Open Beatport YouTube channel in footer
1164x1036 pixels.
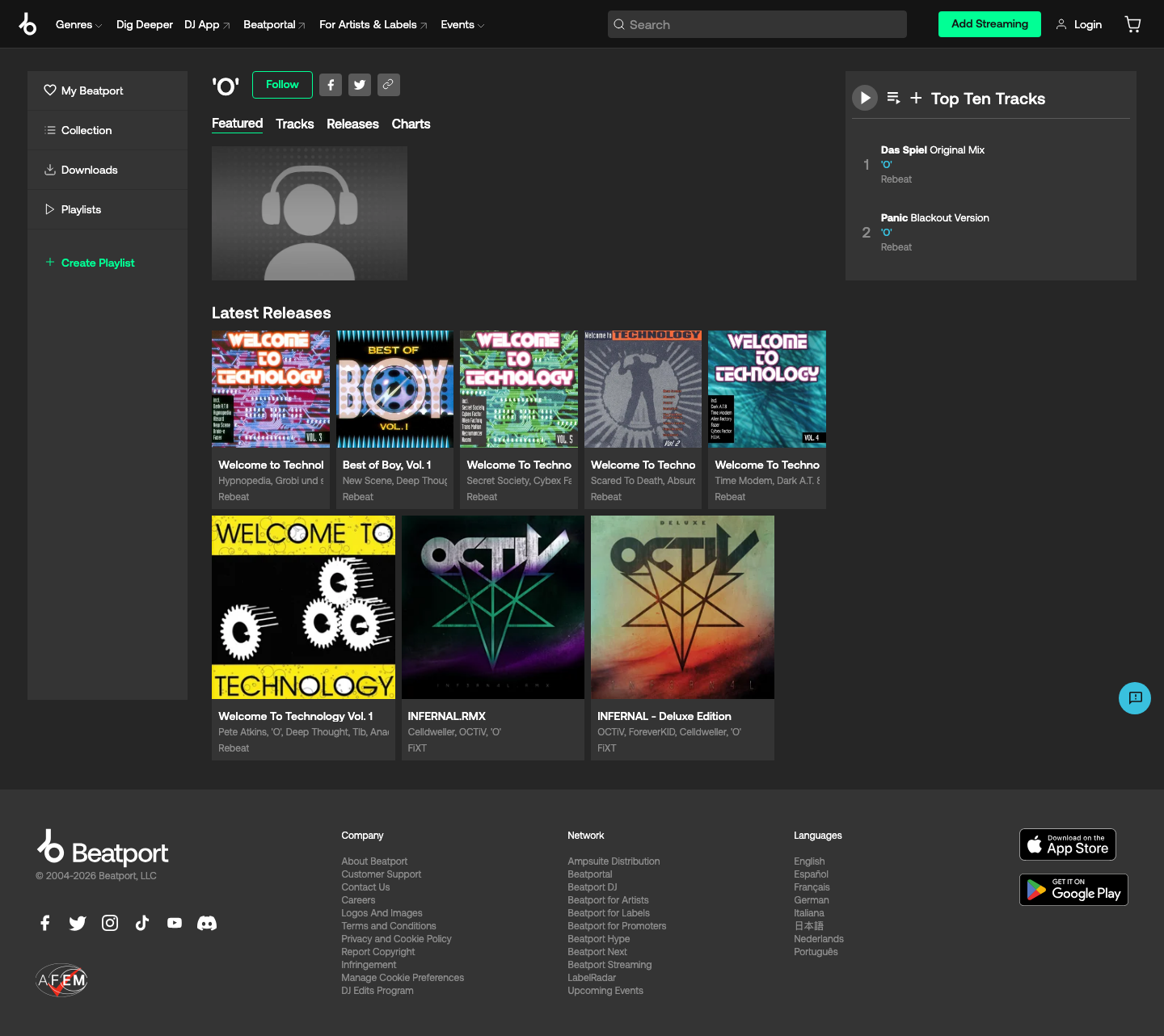[x=175, y=923]
